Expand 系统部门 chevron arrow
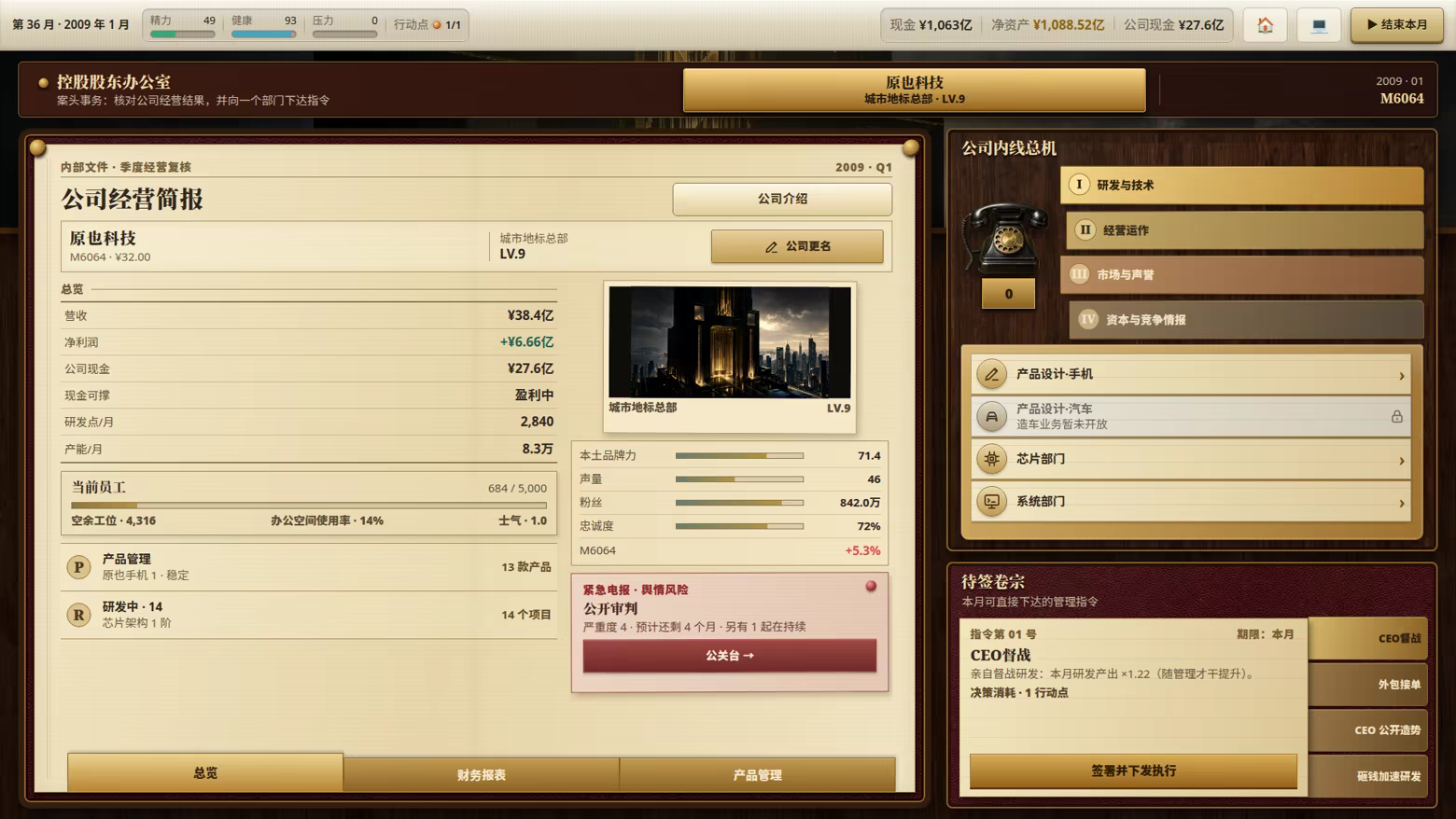This screenshot has width=1456, height=819. click(x=1401, y=504)
